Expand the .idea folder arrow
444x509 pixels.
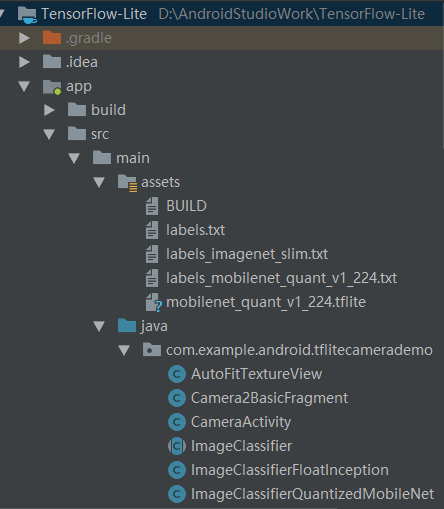pyautogui.click(x=24, y=62)
